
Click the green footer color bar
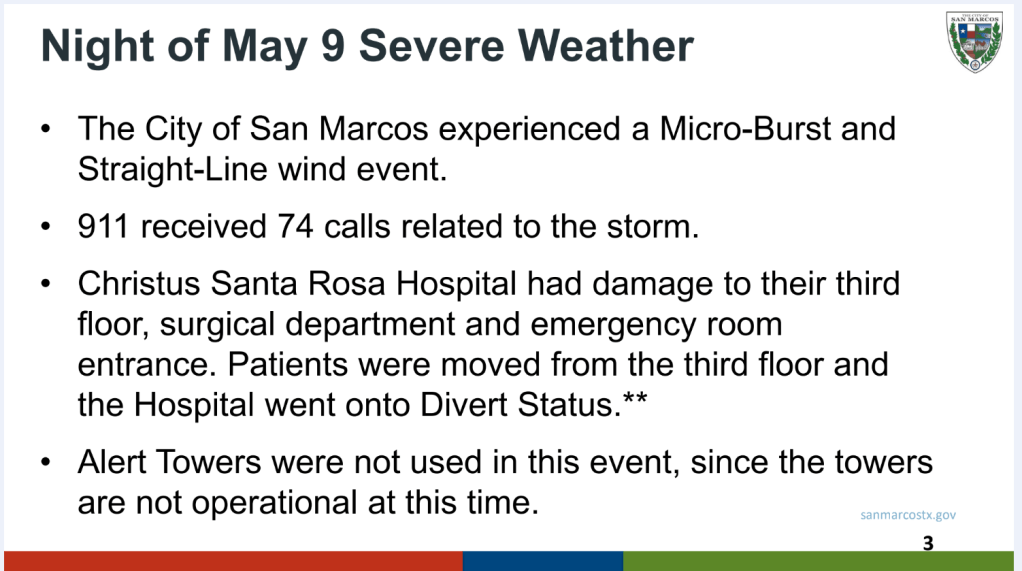[x=818, y=560]
